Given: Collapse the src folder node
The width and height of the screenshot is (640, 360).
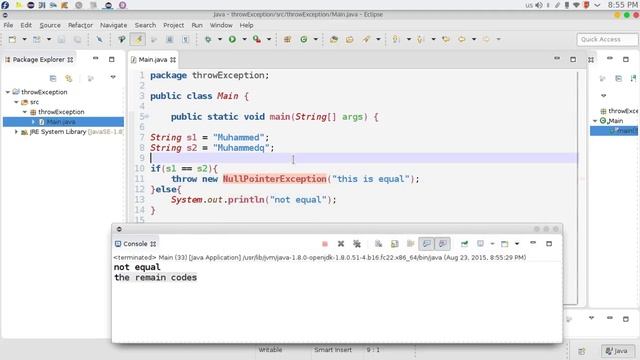Looking at the screenshot, I should click(16, 102).
